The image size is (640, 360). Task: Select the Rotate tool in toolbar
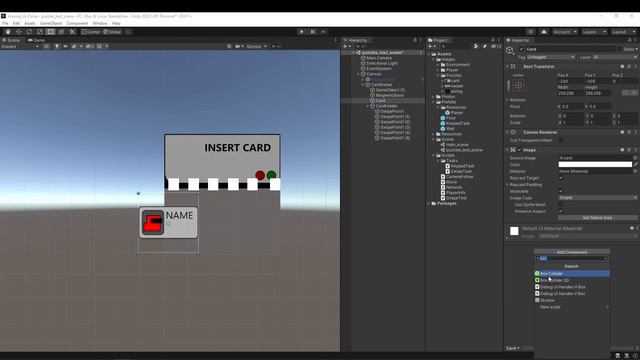(29, 32)
